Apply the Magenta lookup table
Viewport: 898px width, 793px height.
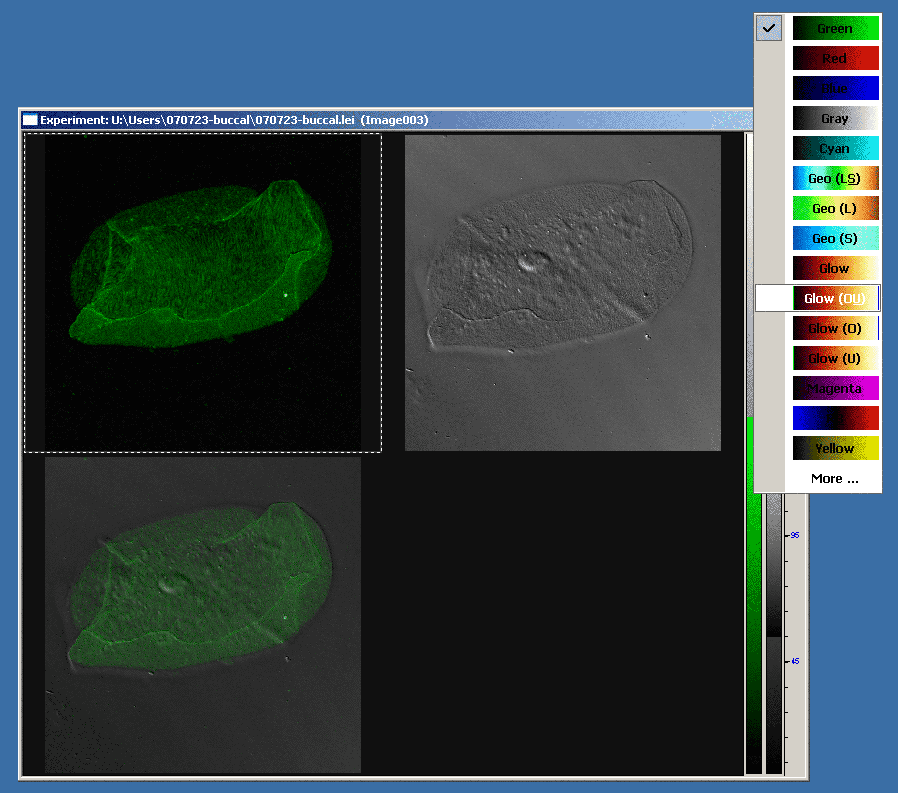[835, 388]
